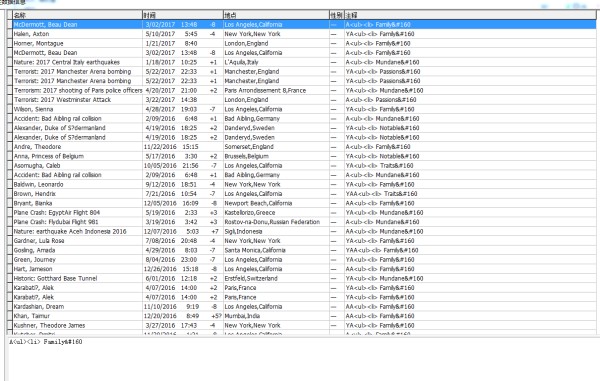Click the Erstfeld,Switzerland location cell
The width and height of the screenshot is (600, 381).
click(251, 278)
